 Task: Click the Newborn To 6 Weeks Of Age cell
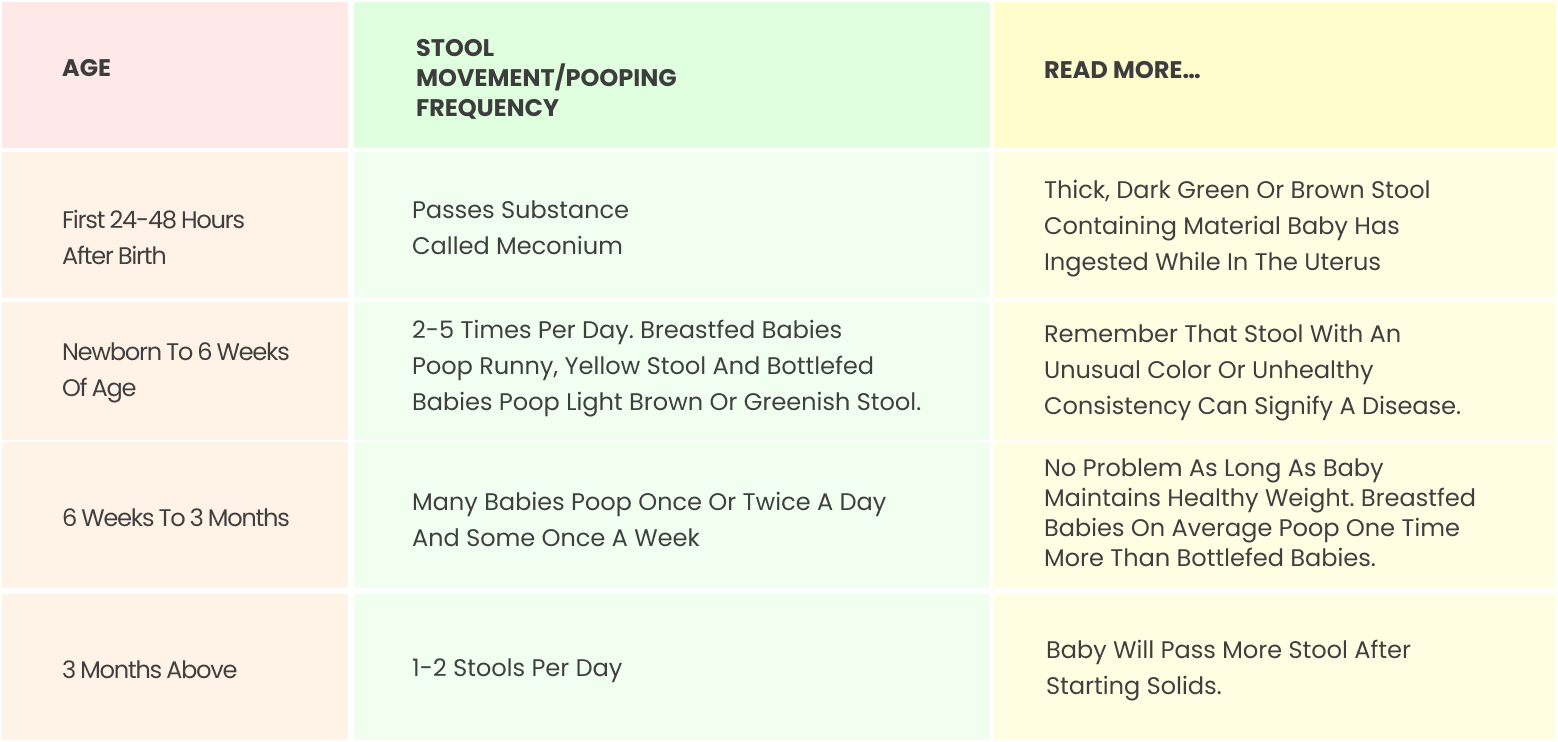click(175, 370)
